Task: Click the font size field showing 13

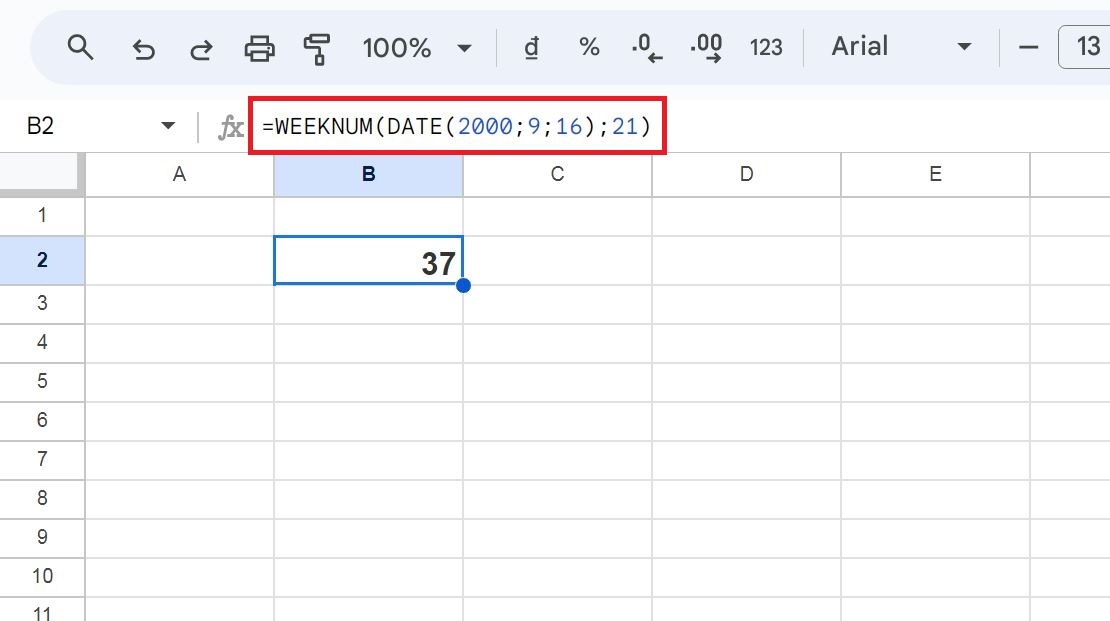Action: click(1086, 47)
